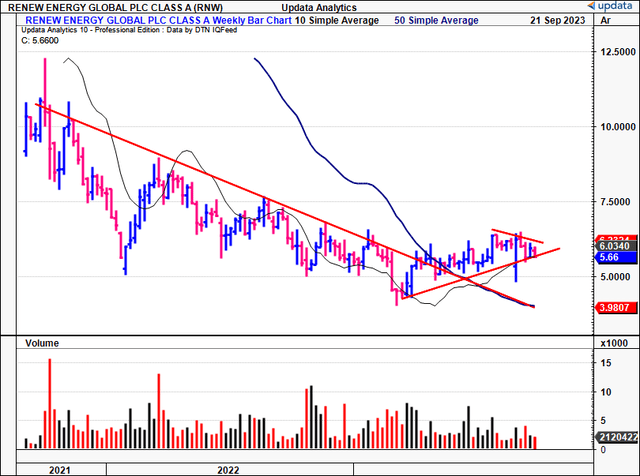Click the 15 volume axis label
Viewport: 640px width, 476px height.
point(606,363)
